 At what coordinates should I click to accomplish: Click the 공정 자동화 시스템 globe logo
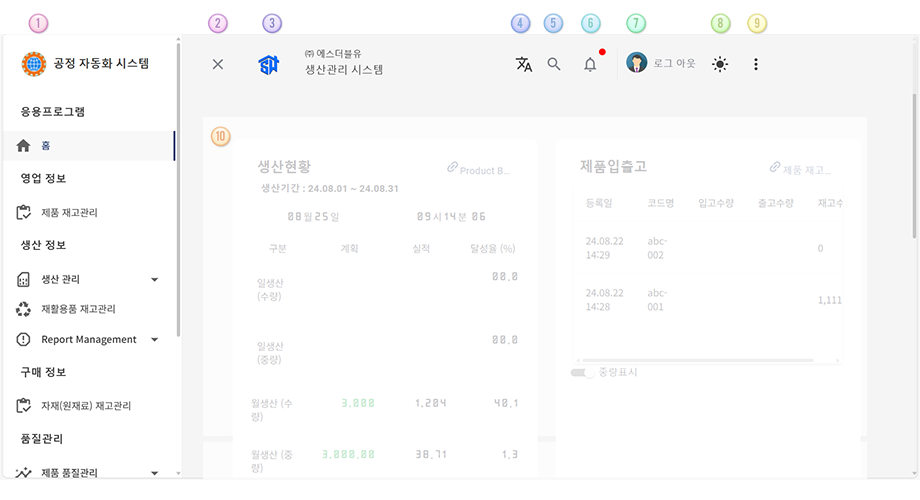pyautogui.click(x=34, y=64)
